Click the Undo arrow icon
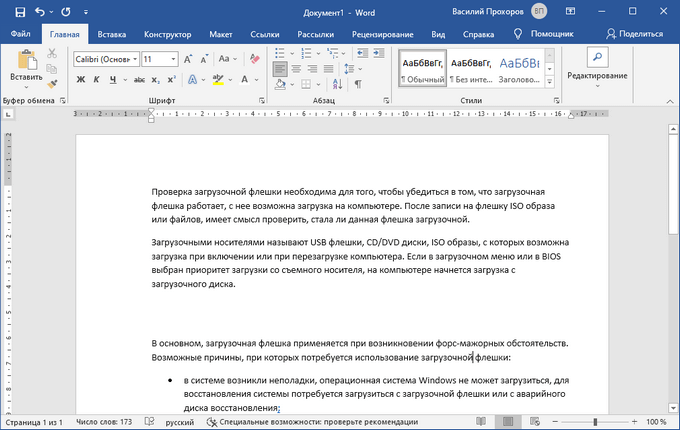This screenshot has height=430, width=680. [x=39, y=11]
